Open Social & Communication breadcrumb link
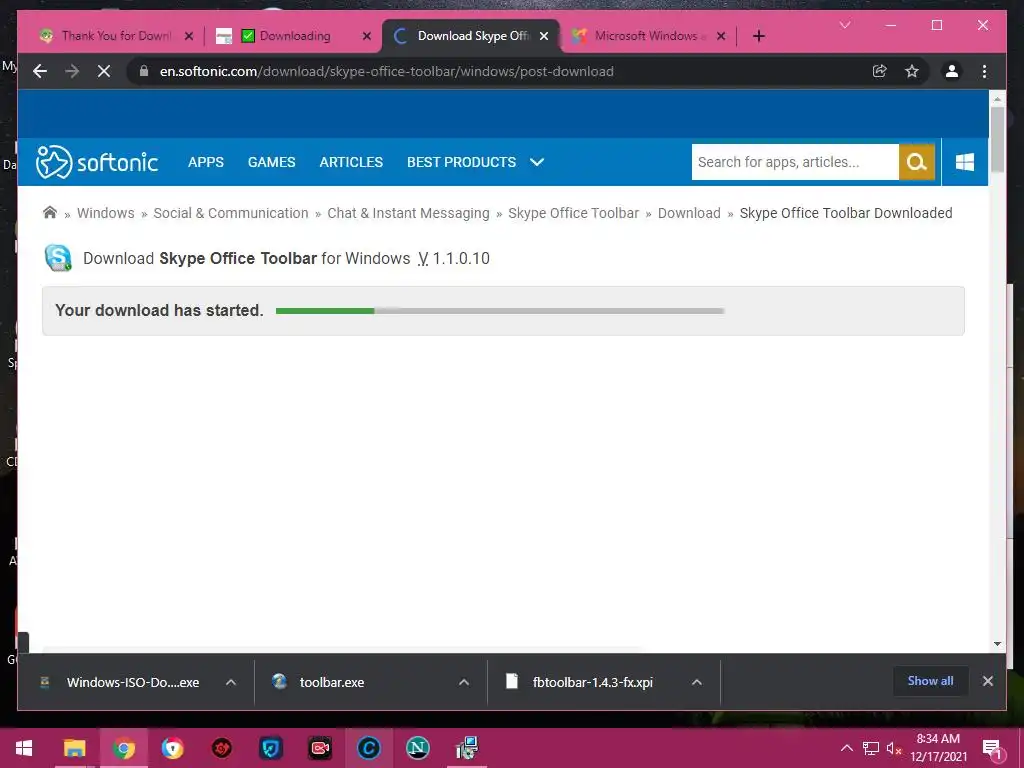 231,213
